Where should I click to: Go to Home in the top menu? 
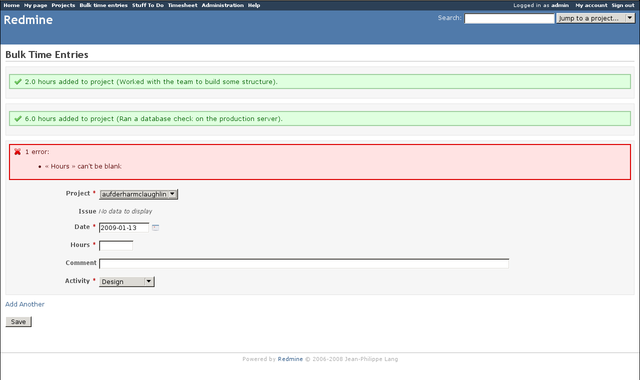11,5
